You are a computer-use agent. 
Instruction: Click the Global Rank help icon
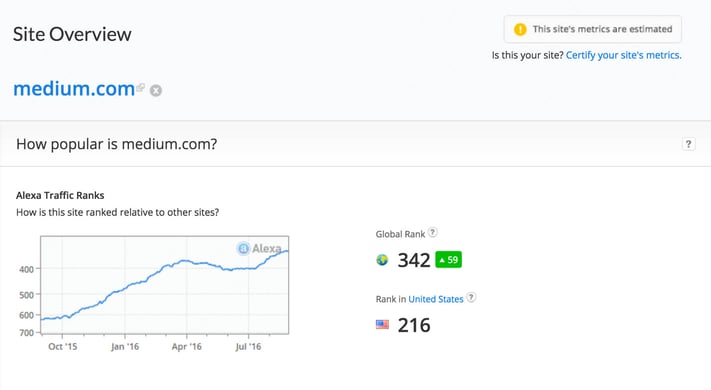coord(433,232)
